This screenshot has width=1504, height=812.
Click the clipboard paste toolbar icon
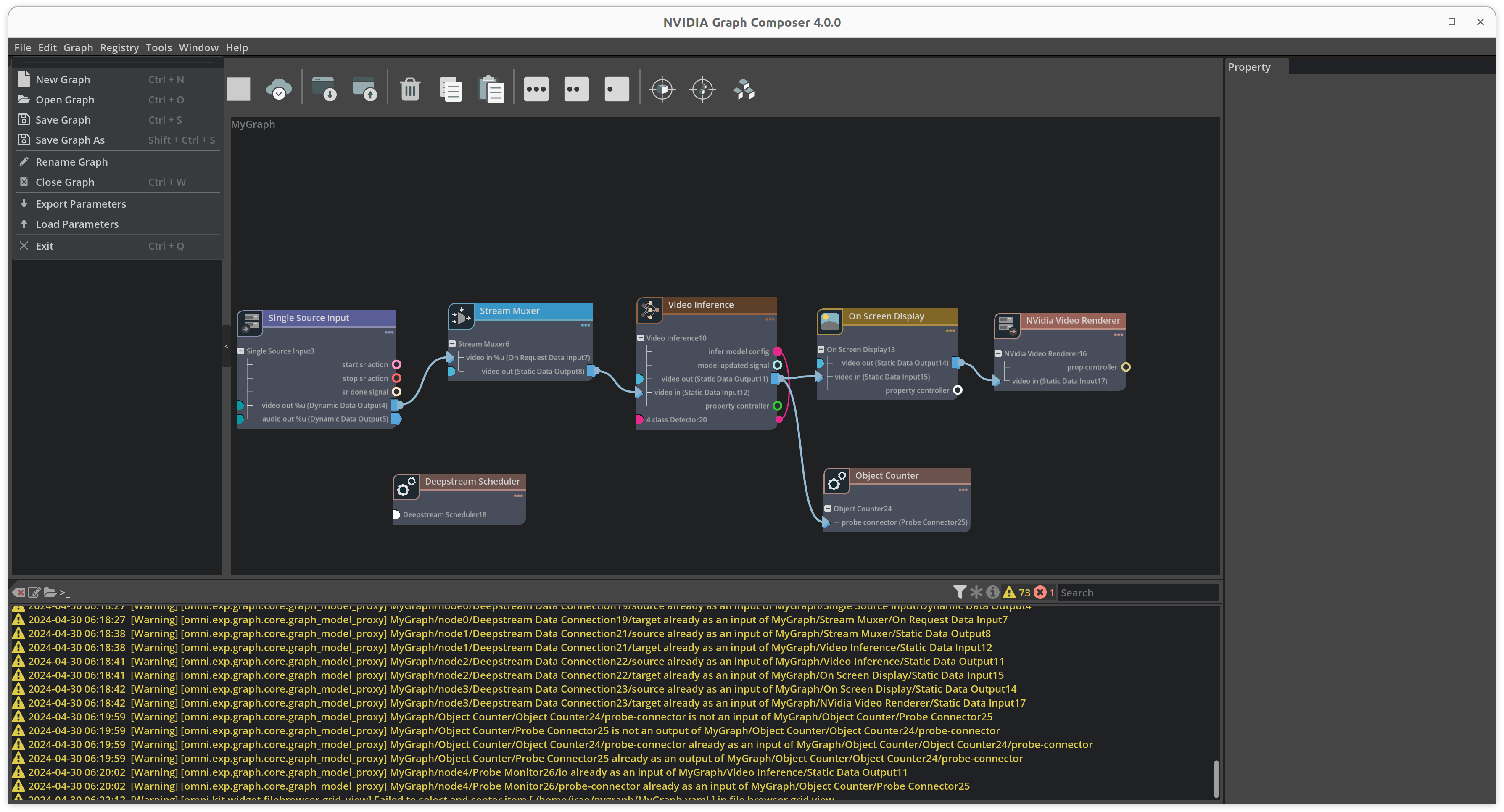coord(491,90)
